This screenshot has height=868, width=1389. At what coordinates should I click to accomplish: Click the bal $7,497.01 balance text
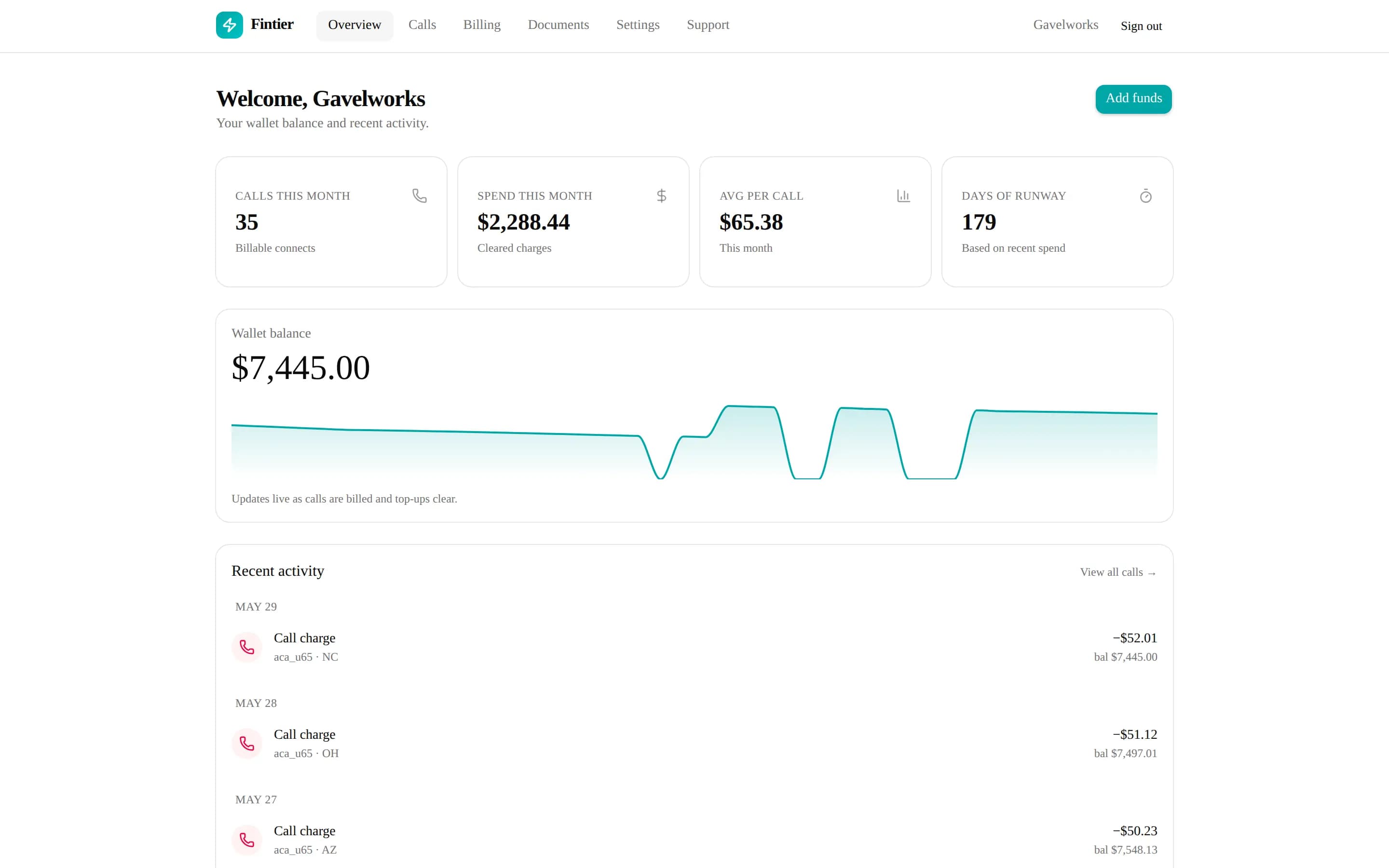point(1126,753)
